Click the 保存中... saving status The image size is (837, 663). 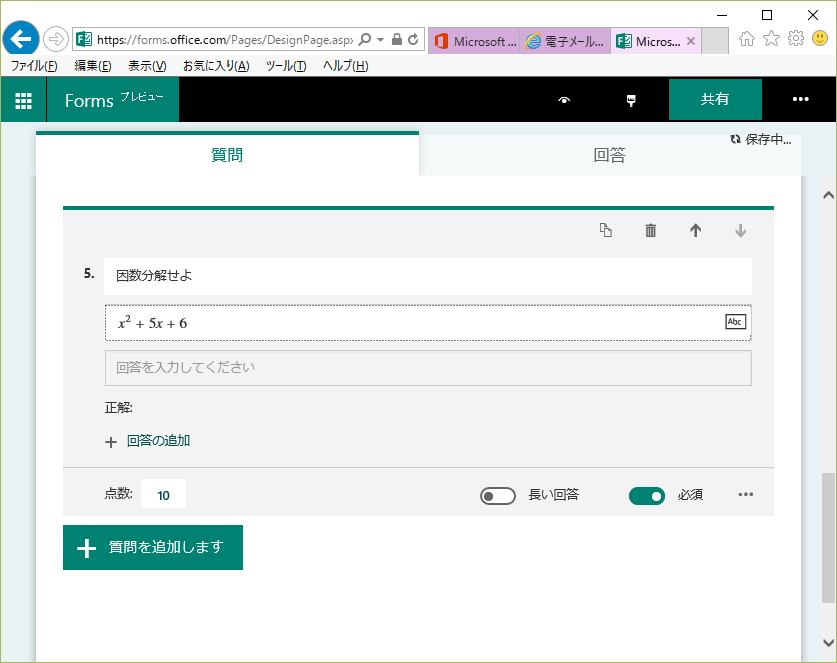tap(761, 139)
